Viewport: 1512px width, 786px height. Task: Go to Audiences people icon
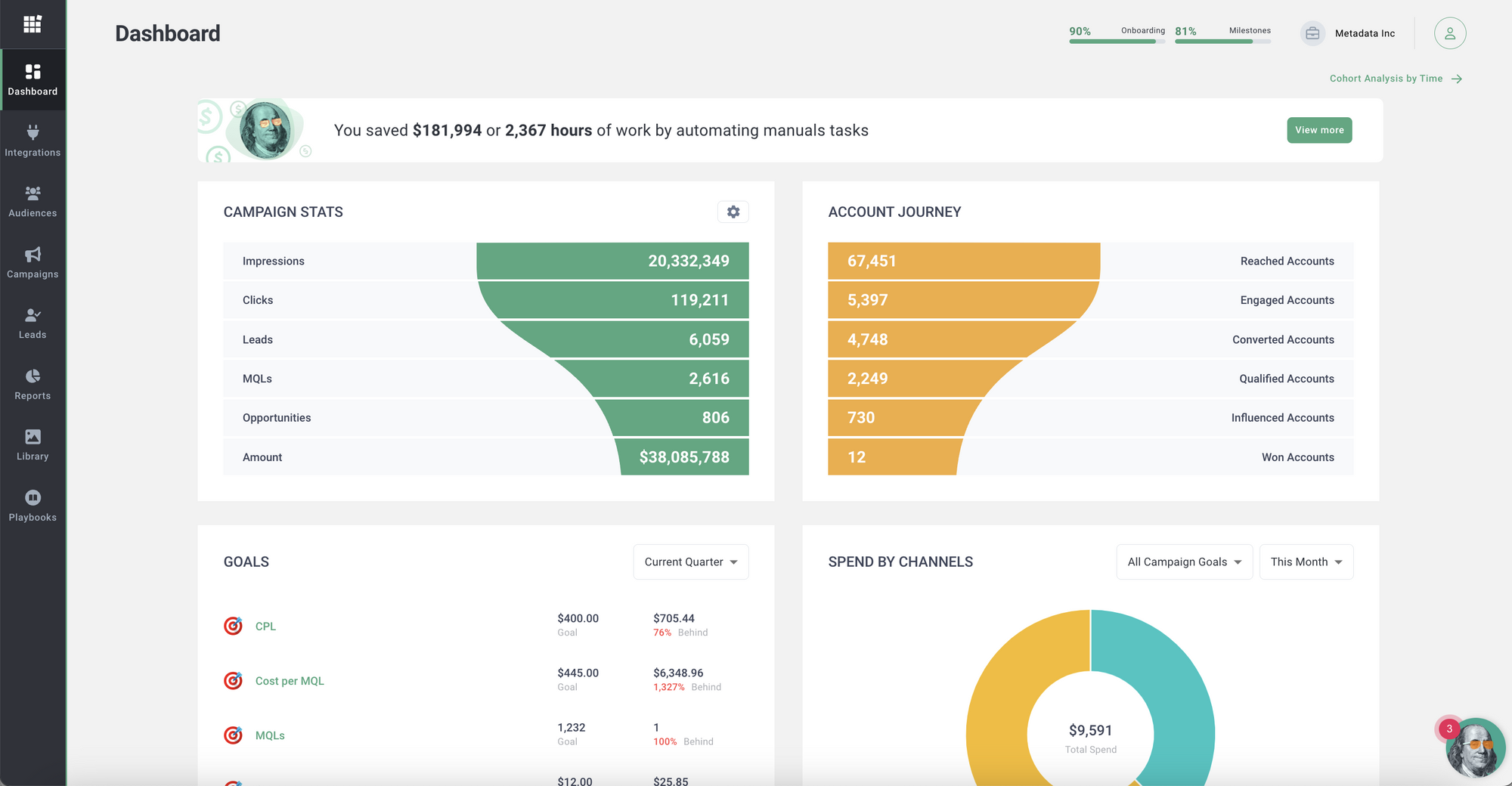(x=33, y=193)
